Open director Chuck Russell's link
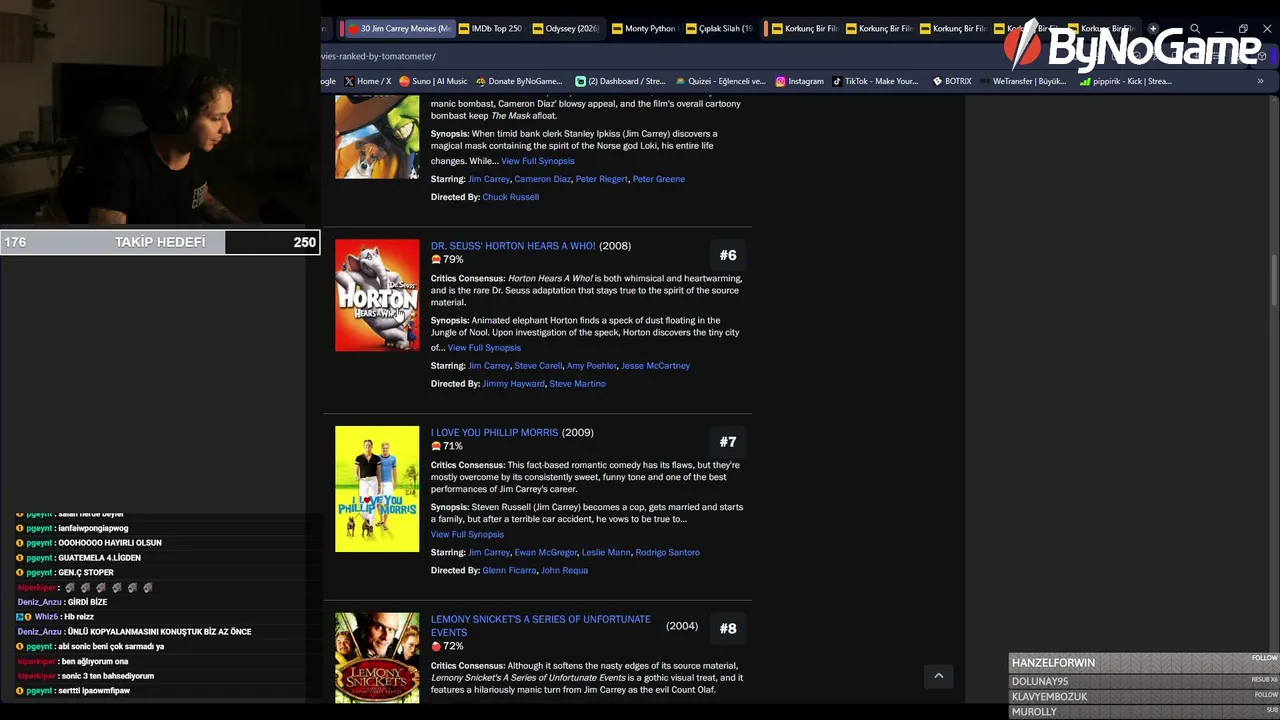 pyautogui.click(x=511, y=197)
